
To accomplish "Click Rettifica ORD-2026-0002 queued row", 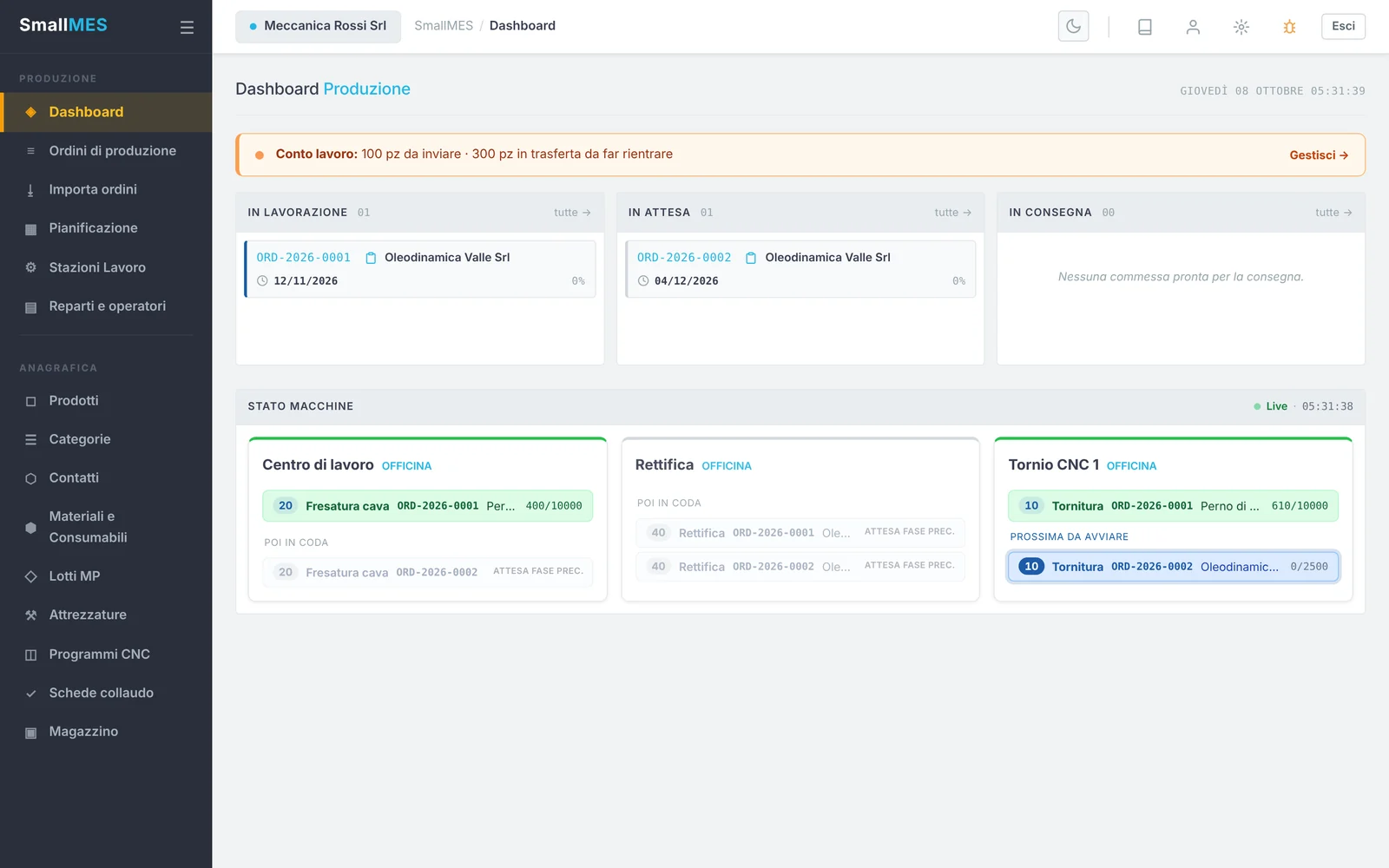I will click(x=800, y=567).
